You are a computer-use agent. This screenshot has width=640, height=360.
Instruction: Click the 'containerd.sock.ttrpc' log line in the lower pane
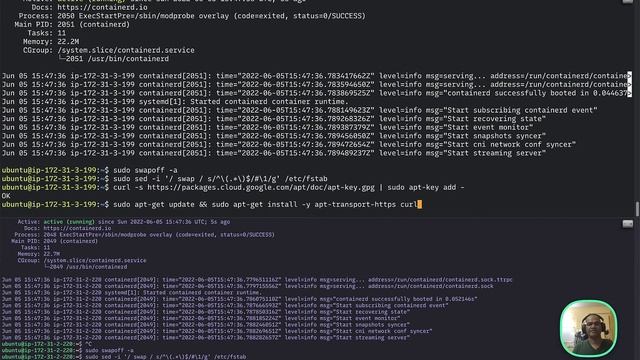click(257, 280)
